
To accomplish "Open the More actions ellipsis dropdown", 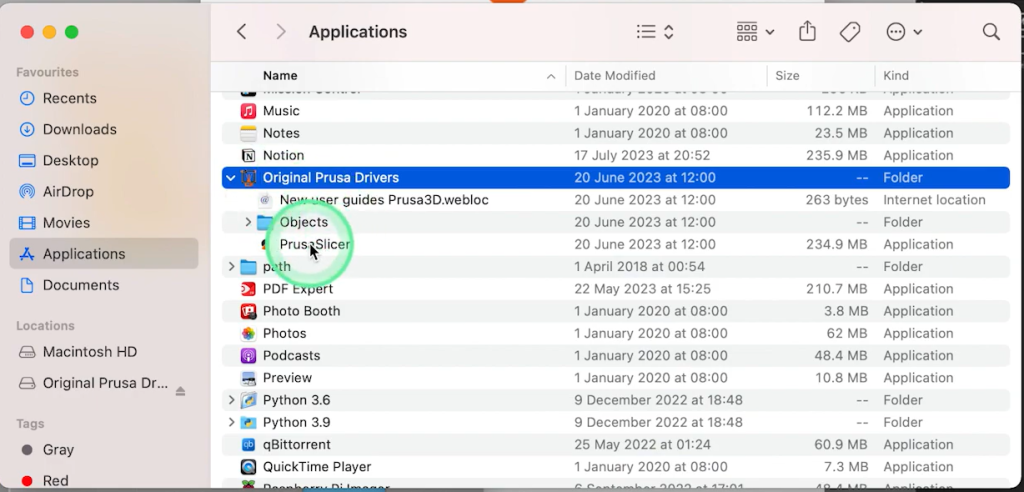I will coord(904,32).
